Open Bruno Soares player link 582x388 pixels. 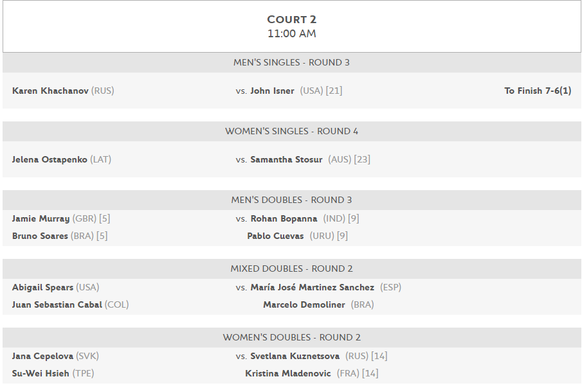pos(40,236)
